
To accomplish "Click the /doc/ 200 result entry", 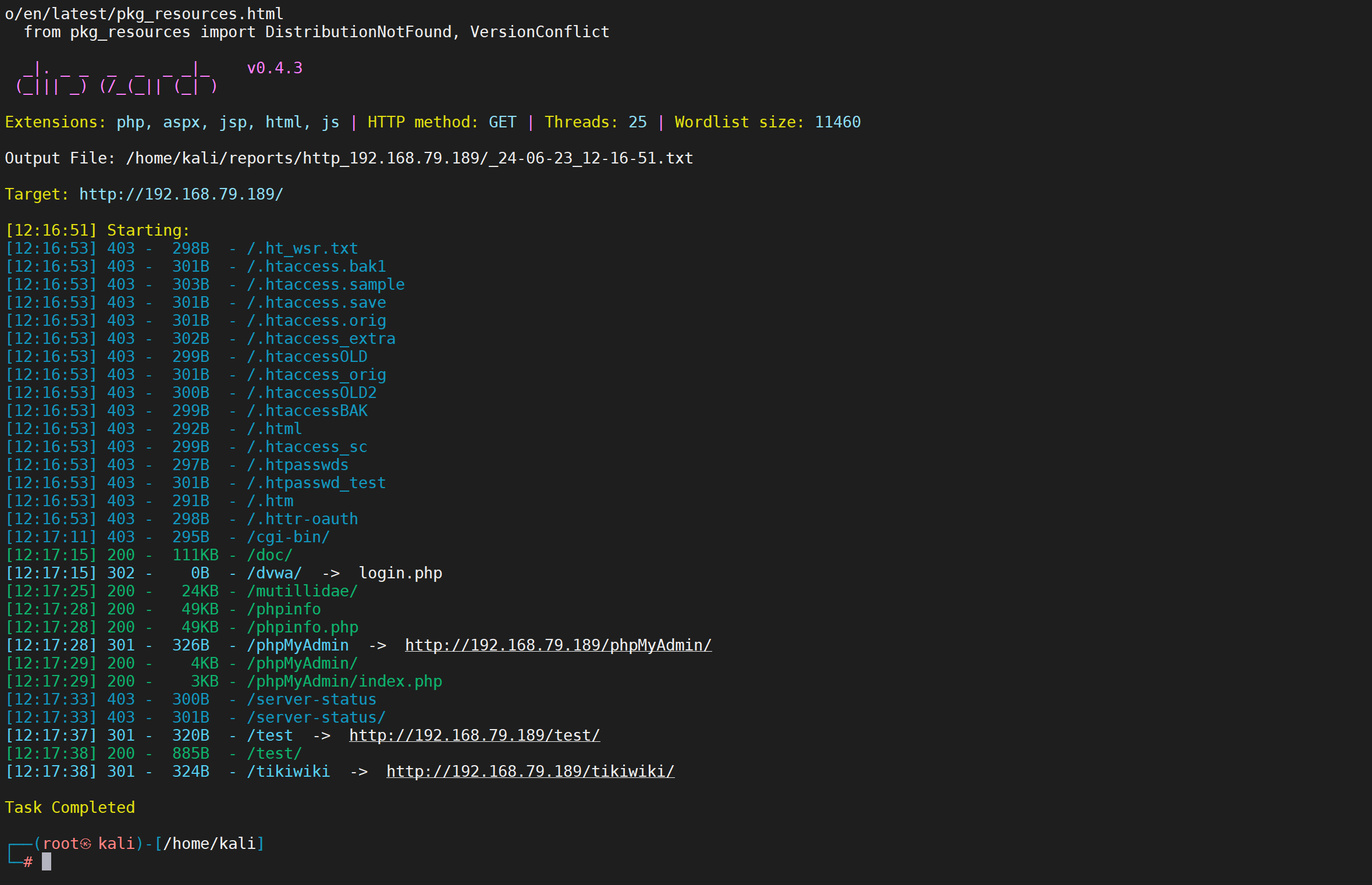I will point(269,555).
